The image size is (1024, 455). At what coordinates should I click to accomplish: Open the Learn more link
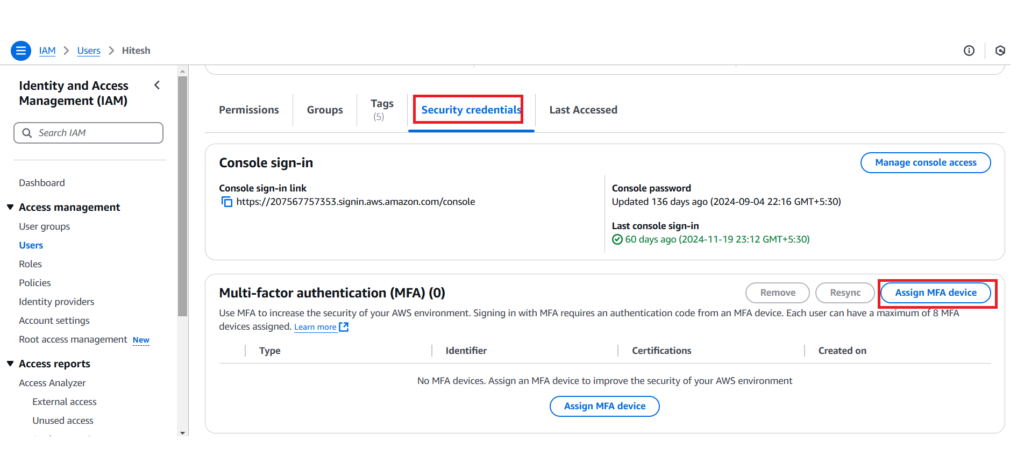click(315, 327)
